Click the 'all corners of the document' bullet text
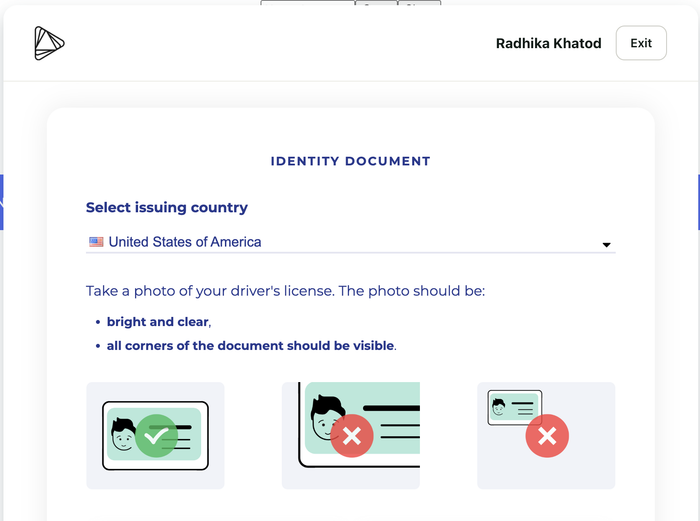Image resolution: width=700 pixels, height=521 pixels. click(251, 346)
